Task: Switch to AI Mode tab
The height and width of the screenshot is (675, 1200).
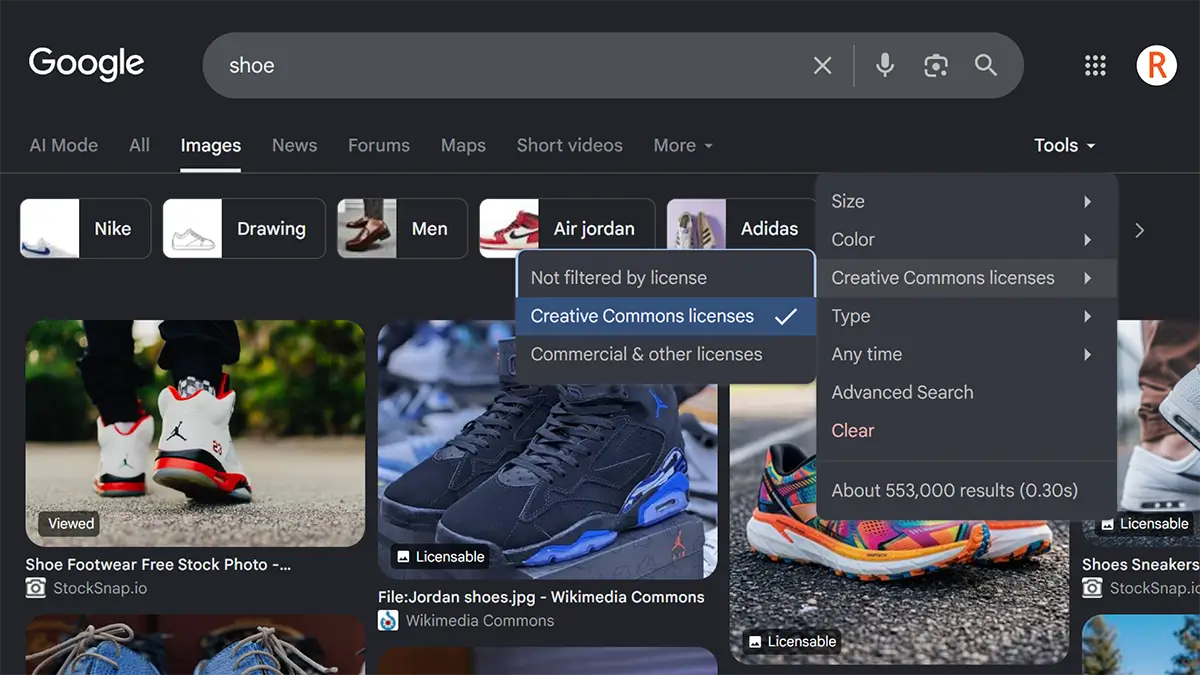Action: point(64,145)
